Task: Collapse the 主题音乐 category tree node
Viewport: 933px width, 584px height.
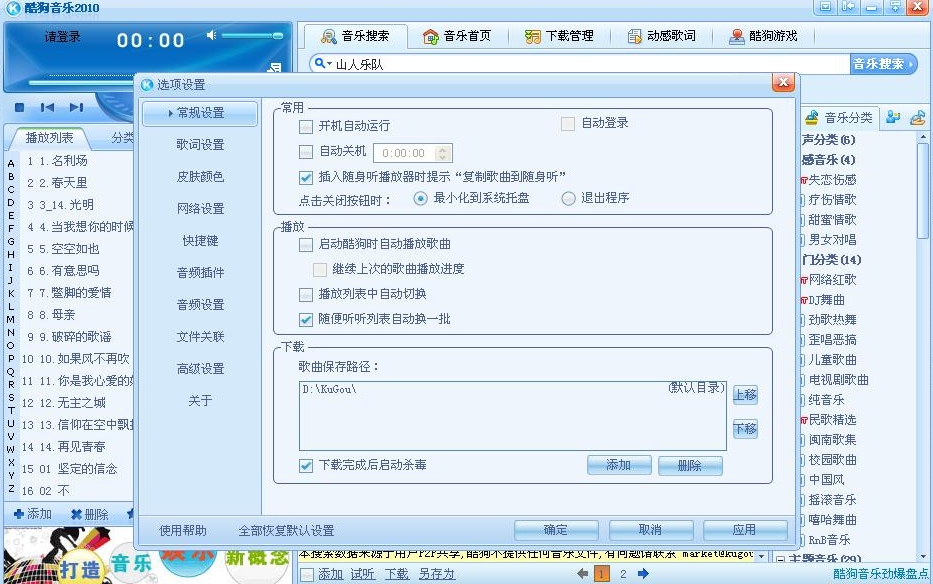Action: point(780,559)
